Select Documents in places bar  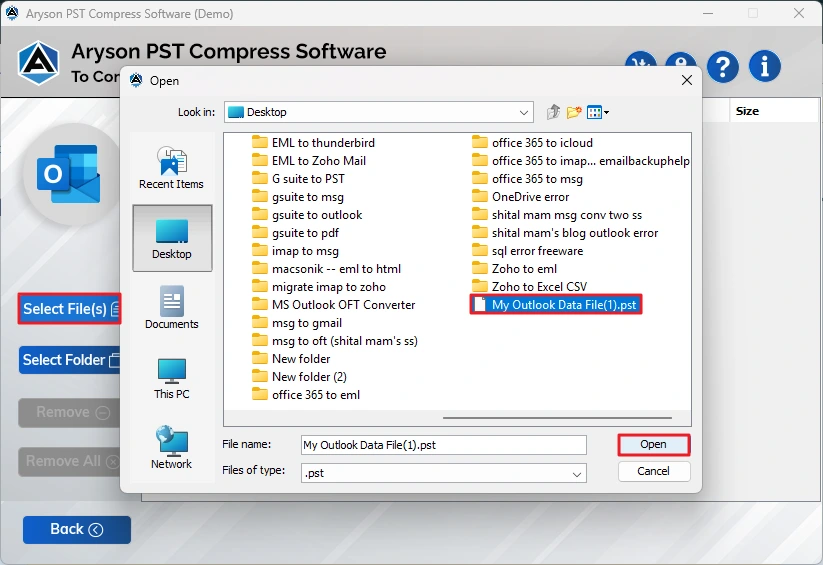[x=172, y=308]
